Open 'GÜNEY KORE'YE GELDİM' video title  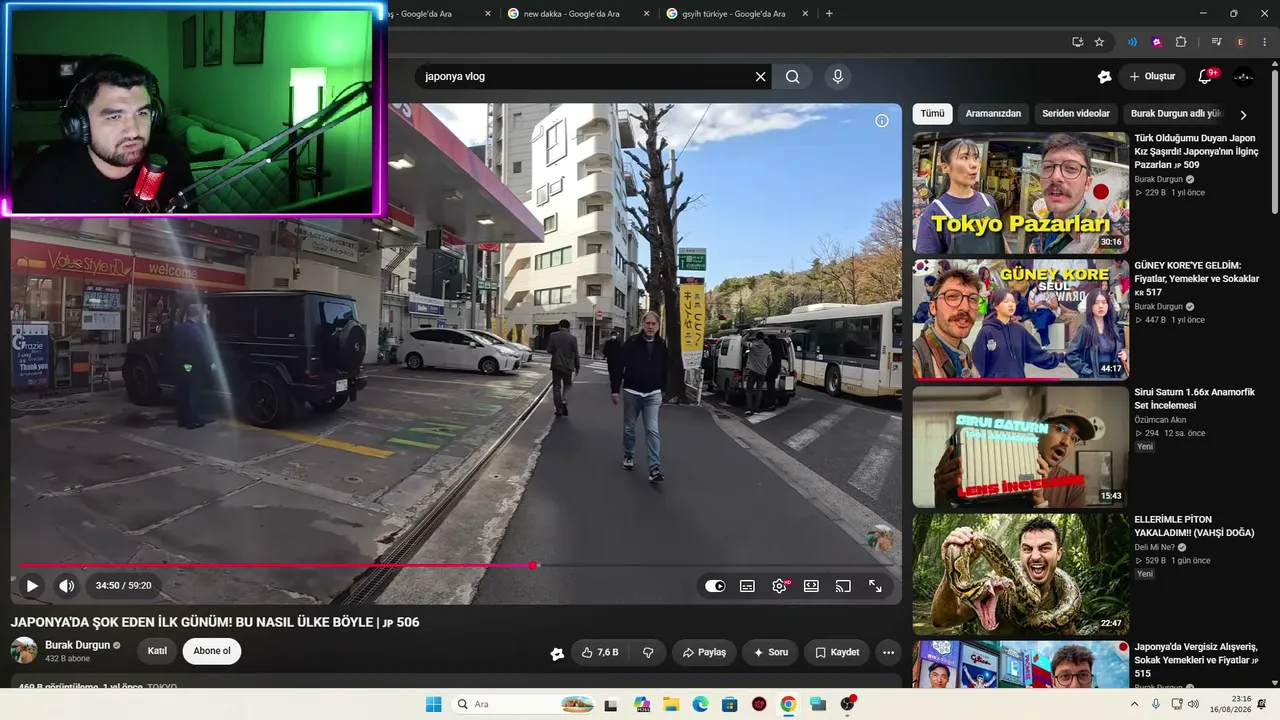[1196, 279]
